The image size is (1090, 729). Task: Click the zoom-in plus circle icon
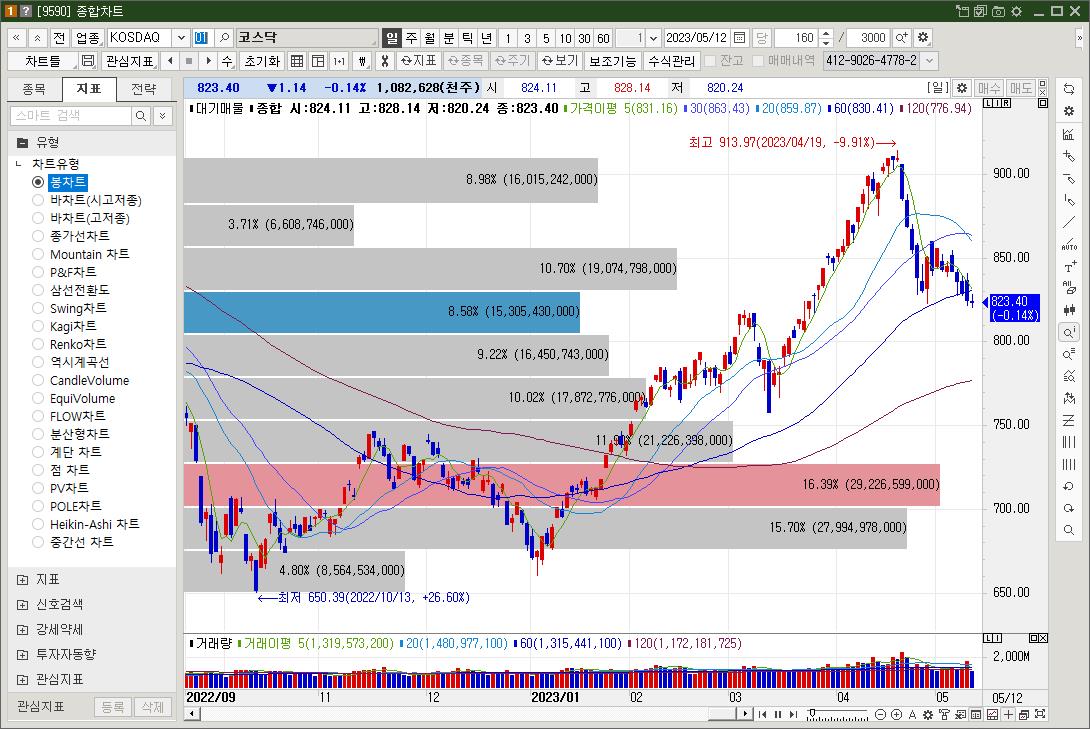[897, 714]
